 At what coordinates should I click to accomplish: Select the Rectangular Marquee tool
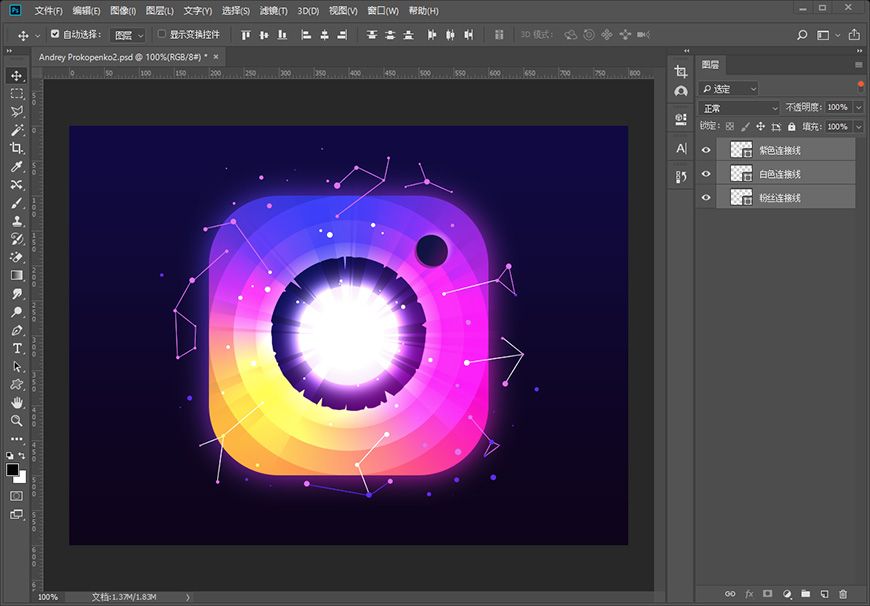tap(17, 93)
